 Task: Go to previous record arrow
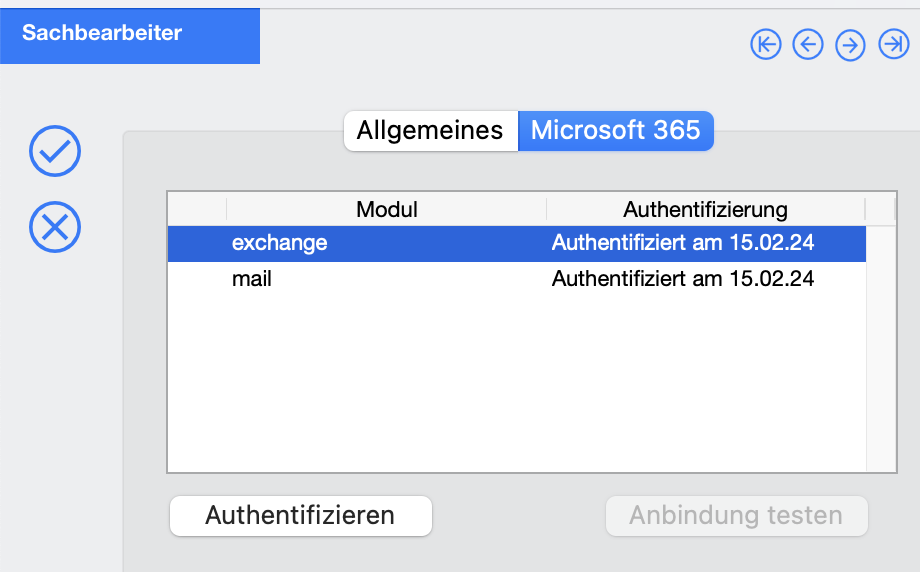(808, 45)
